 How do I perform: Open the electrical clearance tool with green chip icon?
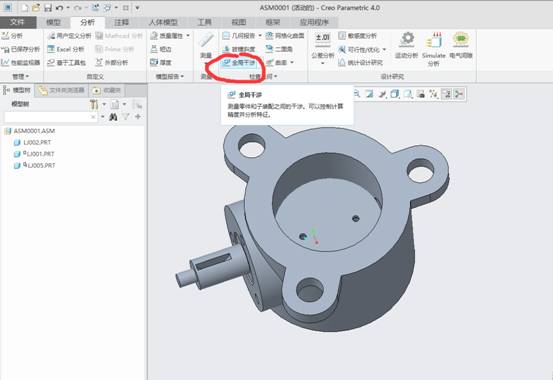point(461,45)
